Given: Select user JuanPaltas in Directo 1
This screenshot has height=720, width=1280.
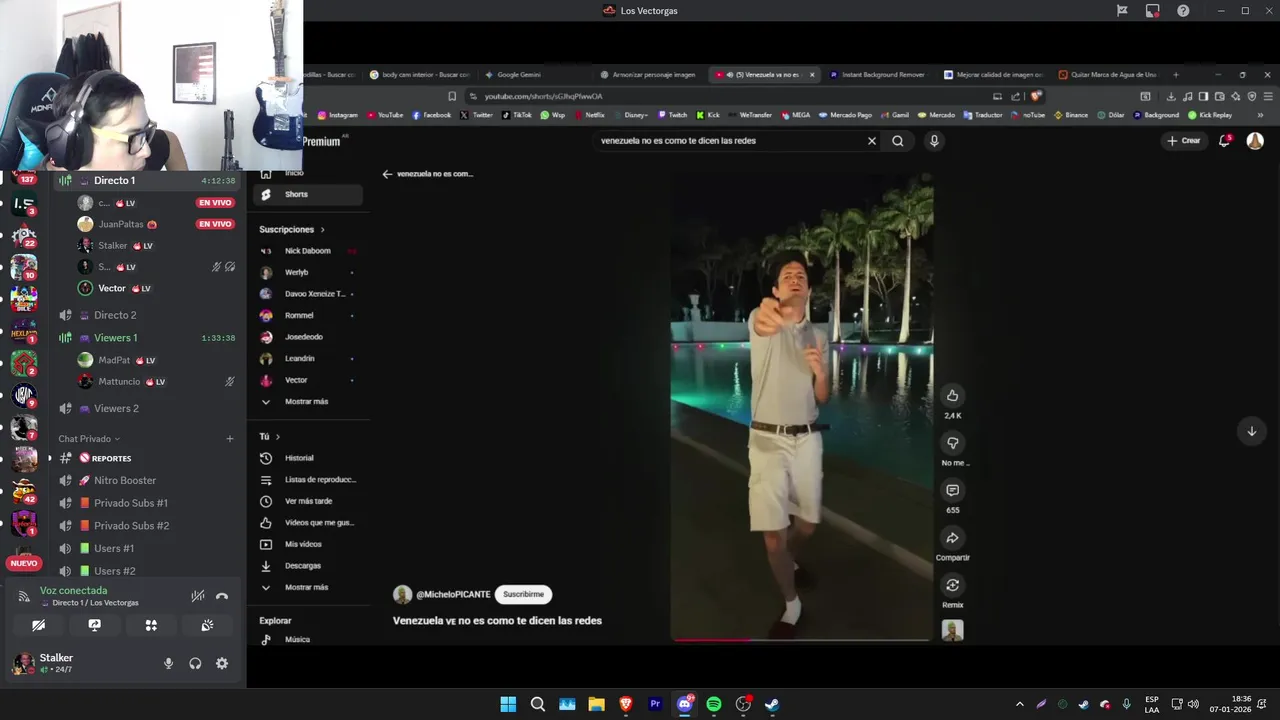Looking at the screenshot, I should [156, 224].
